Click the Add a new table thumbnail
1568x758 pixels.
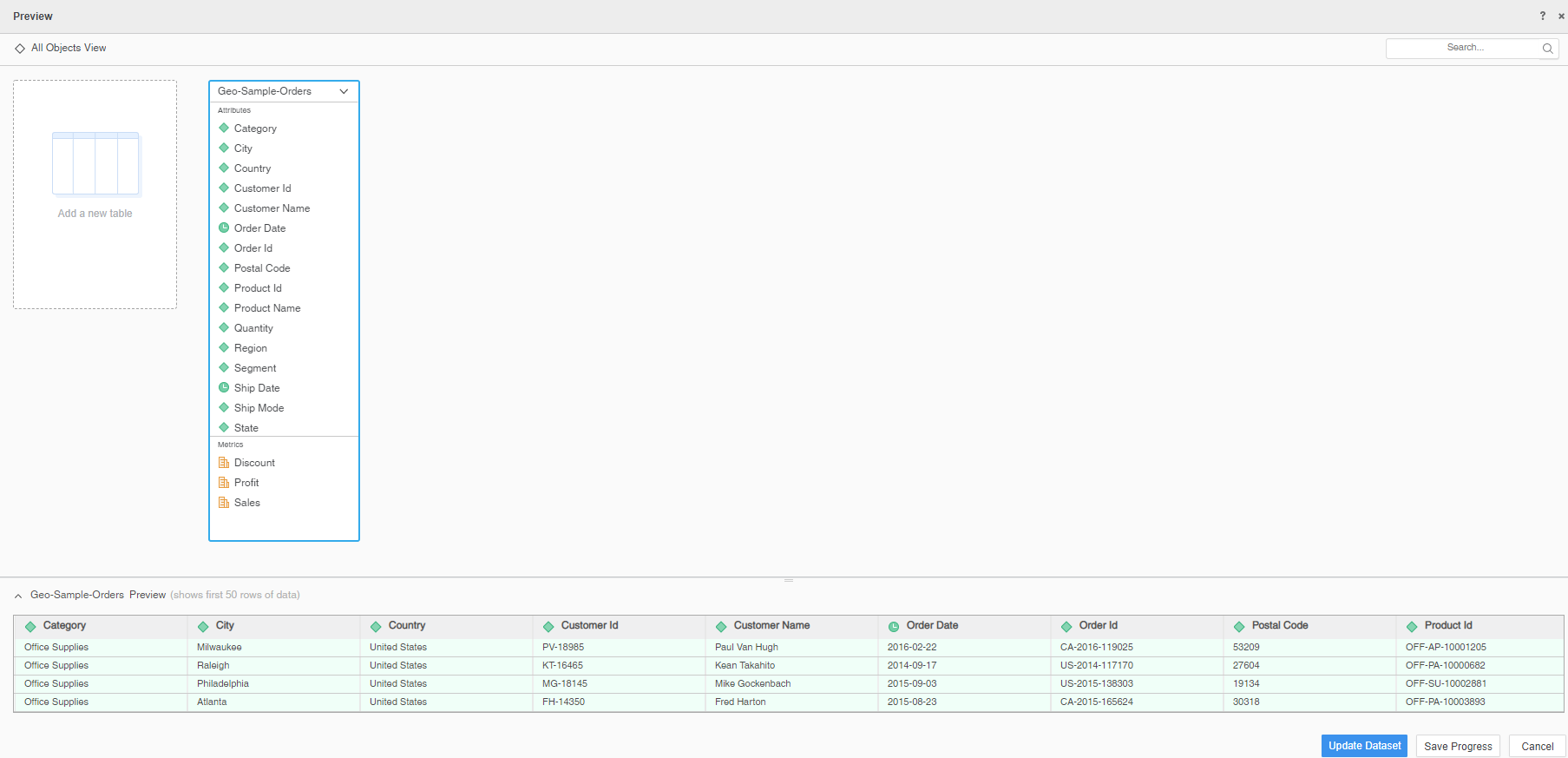click(x=95, y=165)
